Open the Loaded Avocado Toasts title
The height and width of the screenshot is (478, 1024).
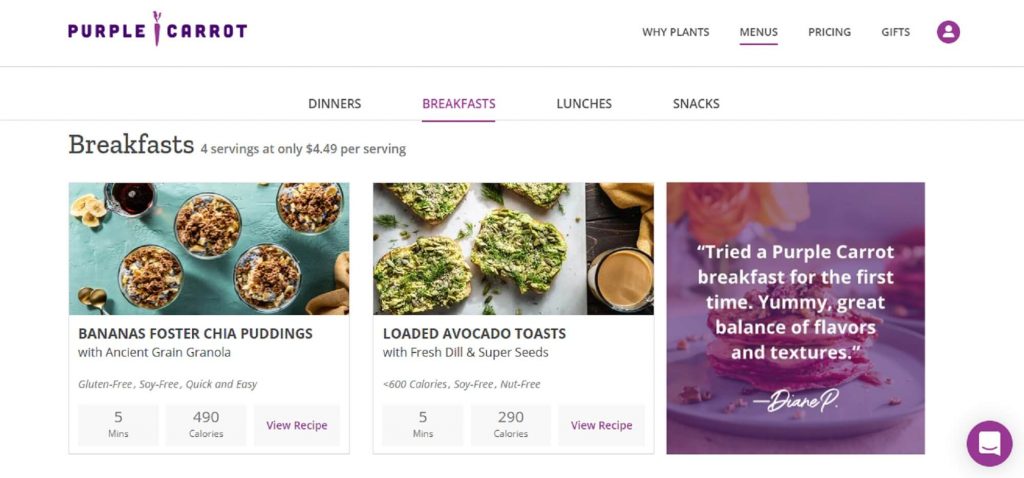click(474, 333)
